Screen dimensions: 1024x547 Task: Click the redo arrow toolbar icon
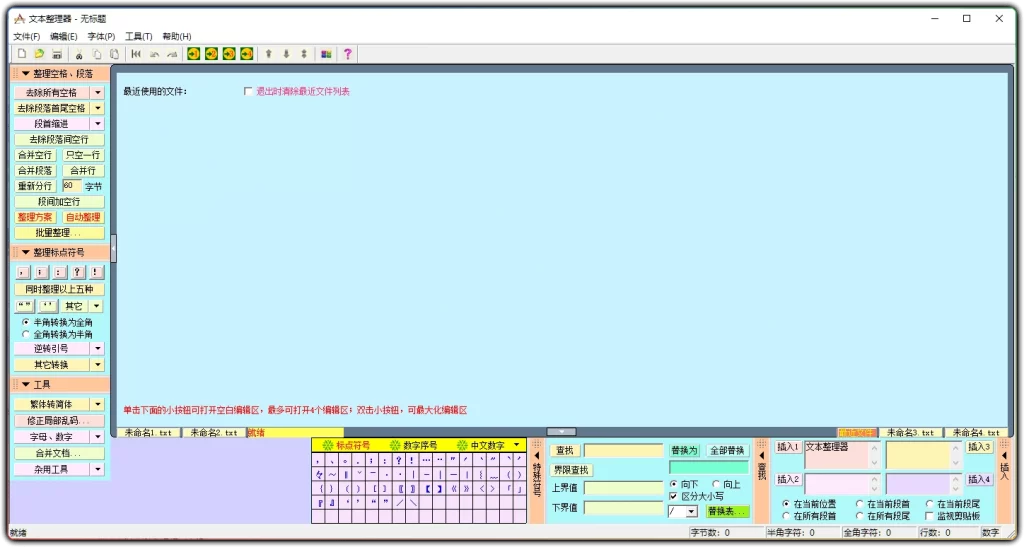pyautogui.click(x=172, y=54)
